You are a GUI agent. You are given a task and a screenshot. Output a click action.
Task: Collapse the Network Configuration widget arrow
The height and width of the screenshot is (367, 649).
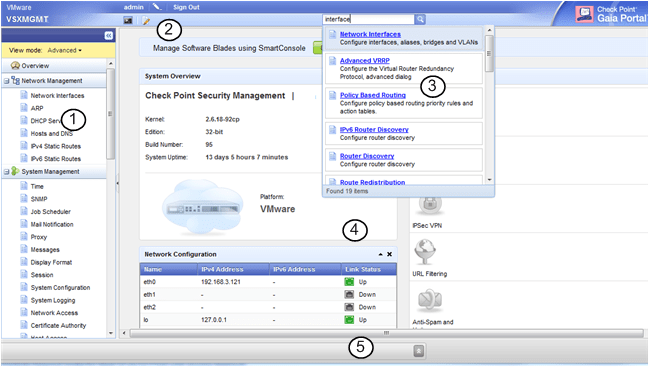(380, 254)
